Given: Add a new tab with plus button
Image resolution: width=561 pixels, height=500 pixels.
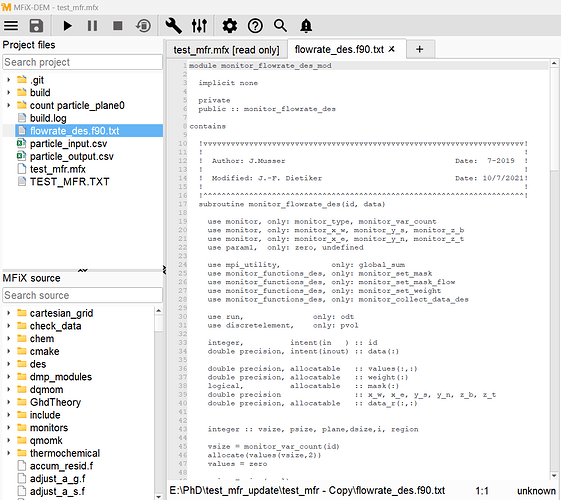Looking at the screenshot, I should click(x=420, y=49).
